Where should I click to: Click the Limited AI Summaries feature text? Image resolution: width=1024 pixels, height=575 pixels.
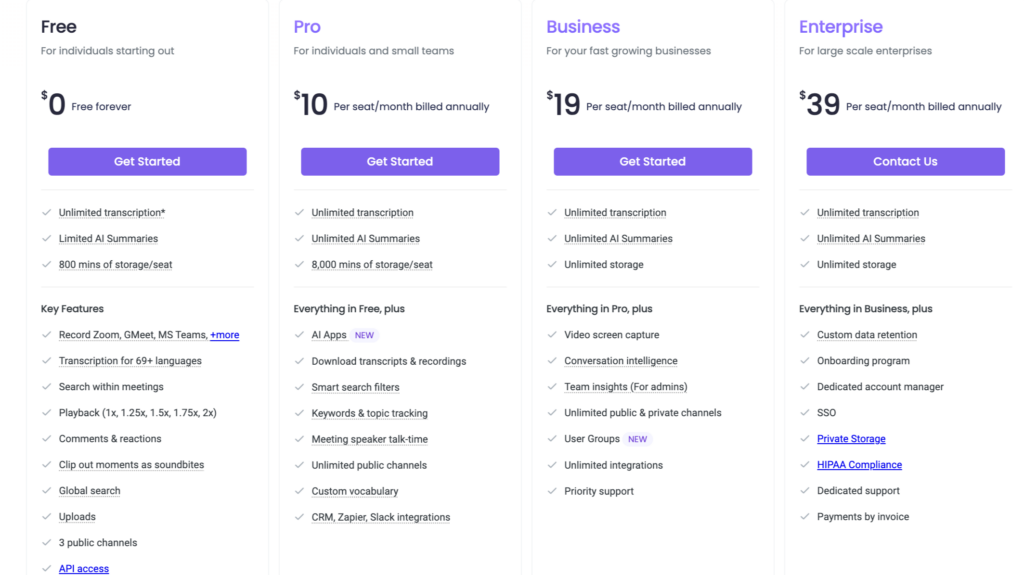point(108,239)
